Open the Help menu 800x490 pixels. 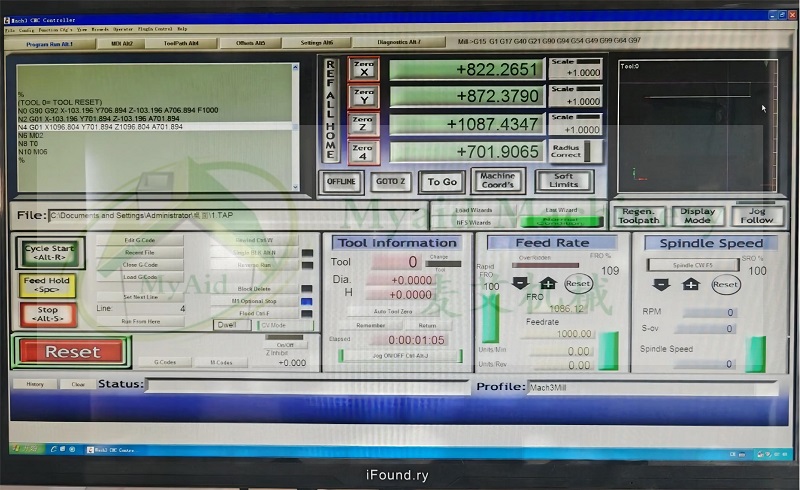(182, 29)
